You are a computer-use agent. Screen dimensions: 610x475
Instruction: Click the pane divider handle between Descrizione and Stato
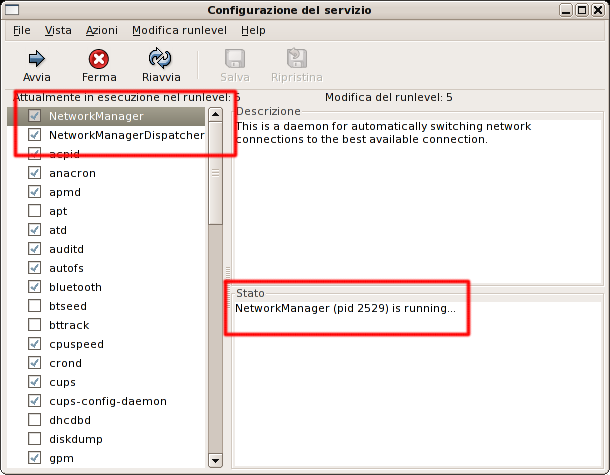pyautogui.click(x=228, y=271)
